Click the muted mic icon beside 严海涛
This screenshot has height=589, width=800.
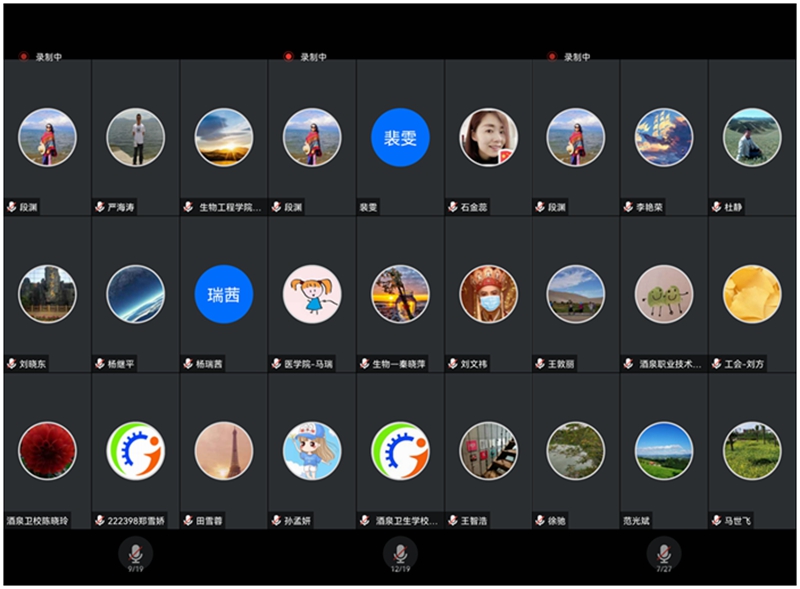[99, 207]
